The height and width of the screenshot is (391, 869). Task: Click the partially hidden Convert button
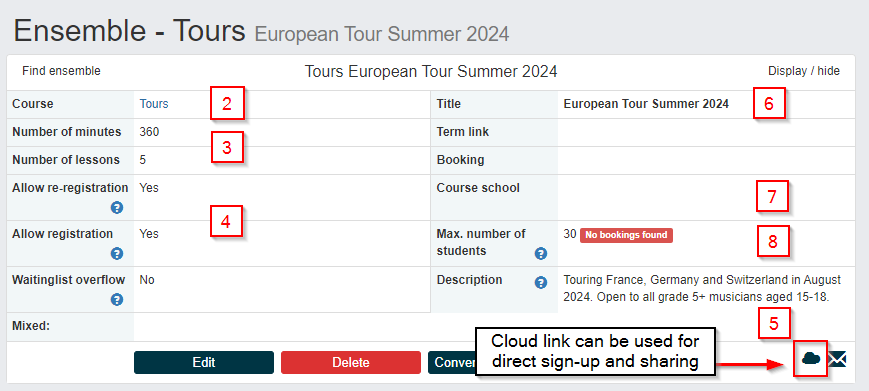click(x=452, y=363)
